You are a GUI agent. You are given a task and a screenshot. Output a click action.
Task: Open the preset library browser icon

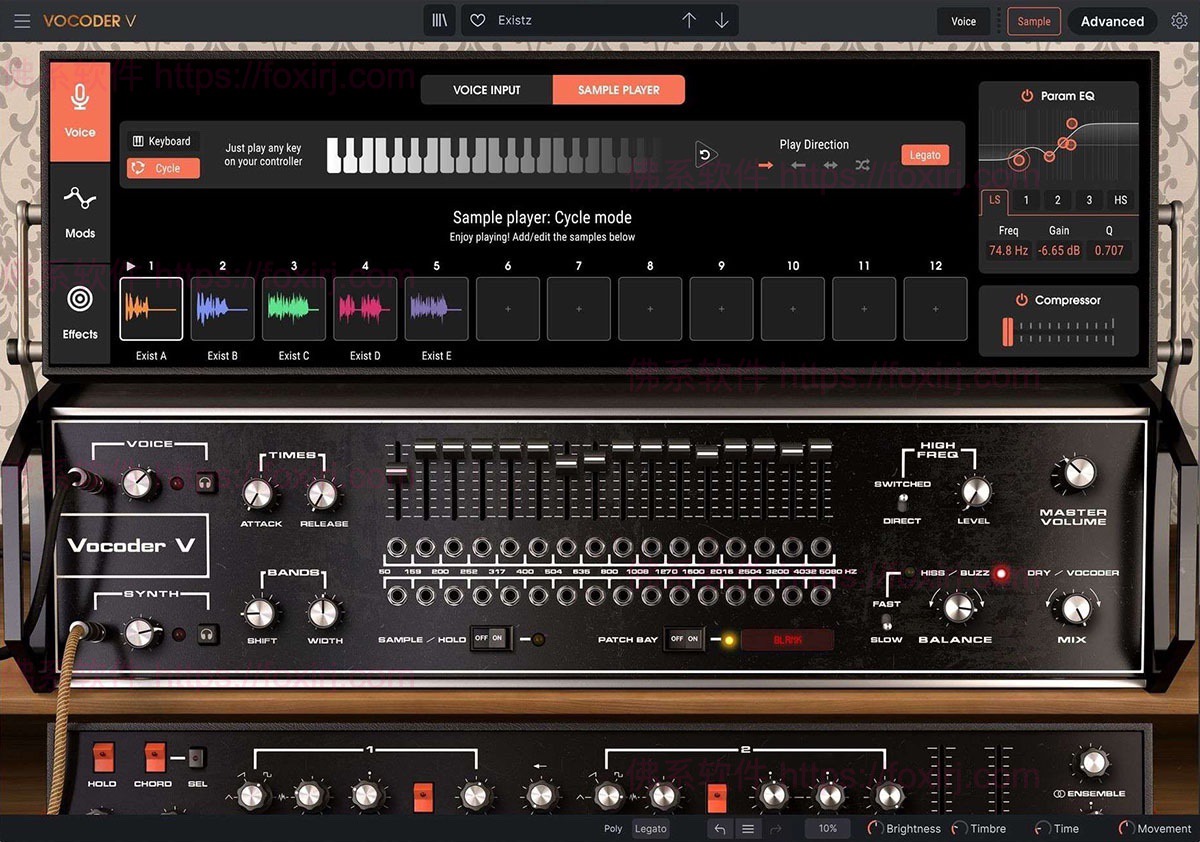tap(439, 19)
